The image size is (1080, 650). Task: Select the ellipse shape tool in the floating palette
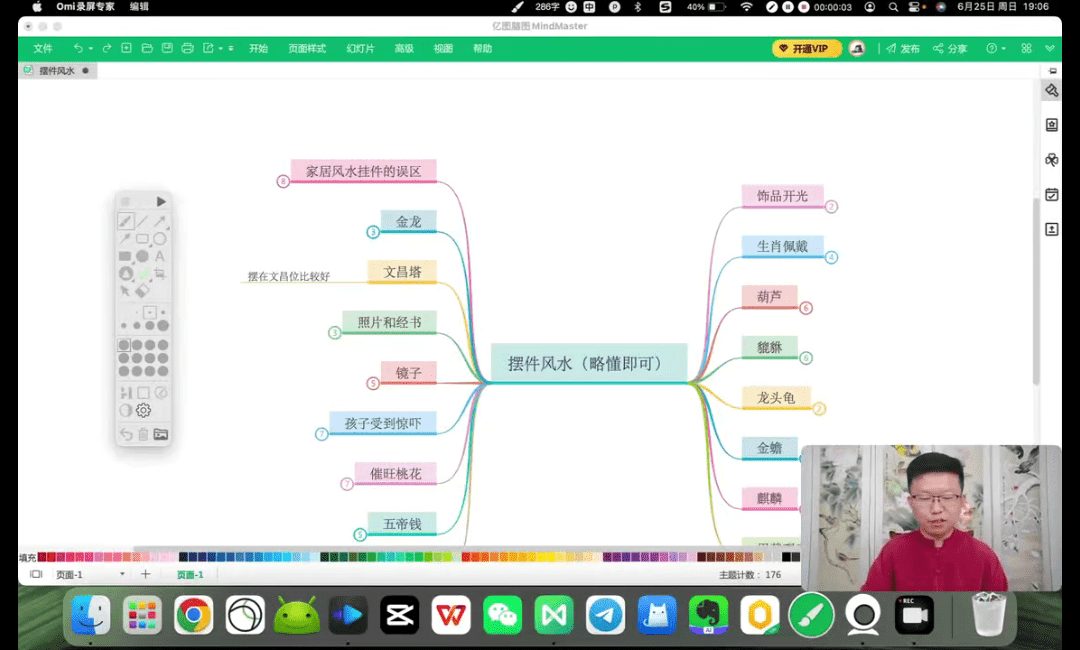click(159, 239)
